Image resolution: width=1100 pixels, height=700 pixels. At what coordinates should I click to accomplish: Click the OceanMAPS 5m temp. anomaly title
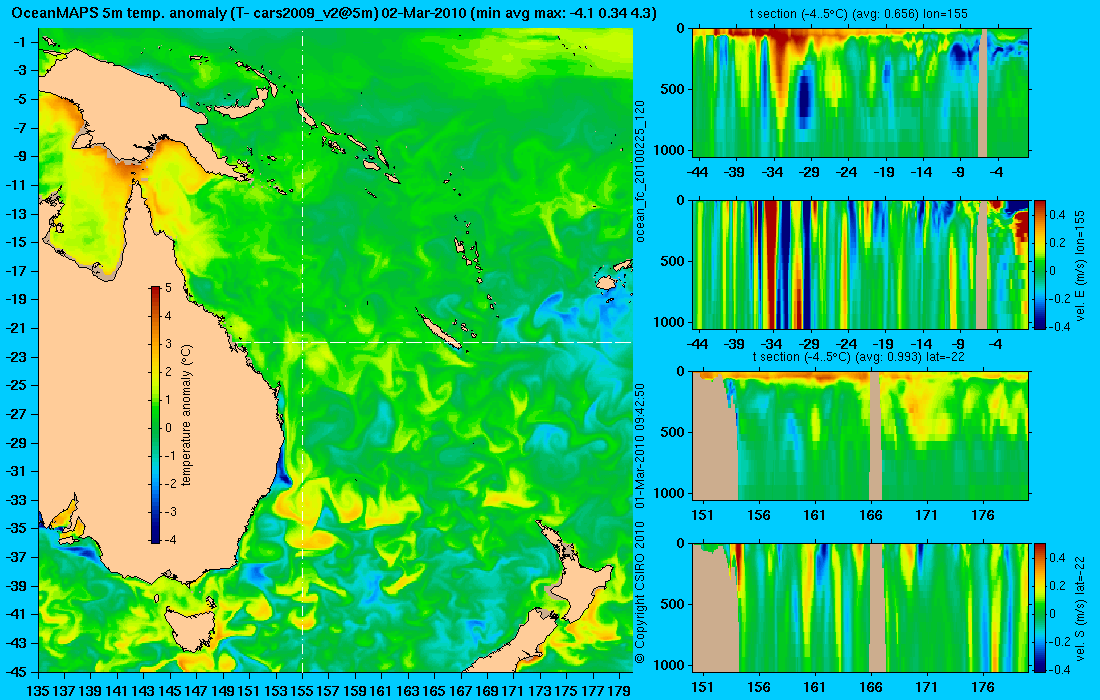click(335, 13)
